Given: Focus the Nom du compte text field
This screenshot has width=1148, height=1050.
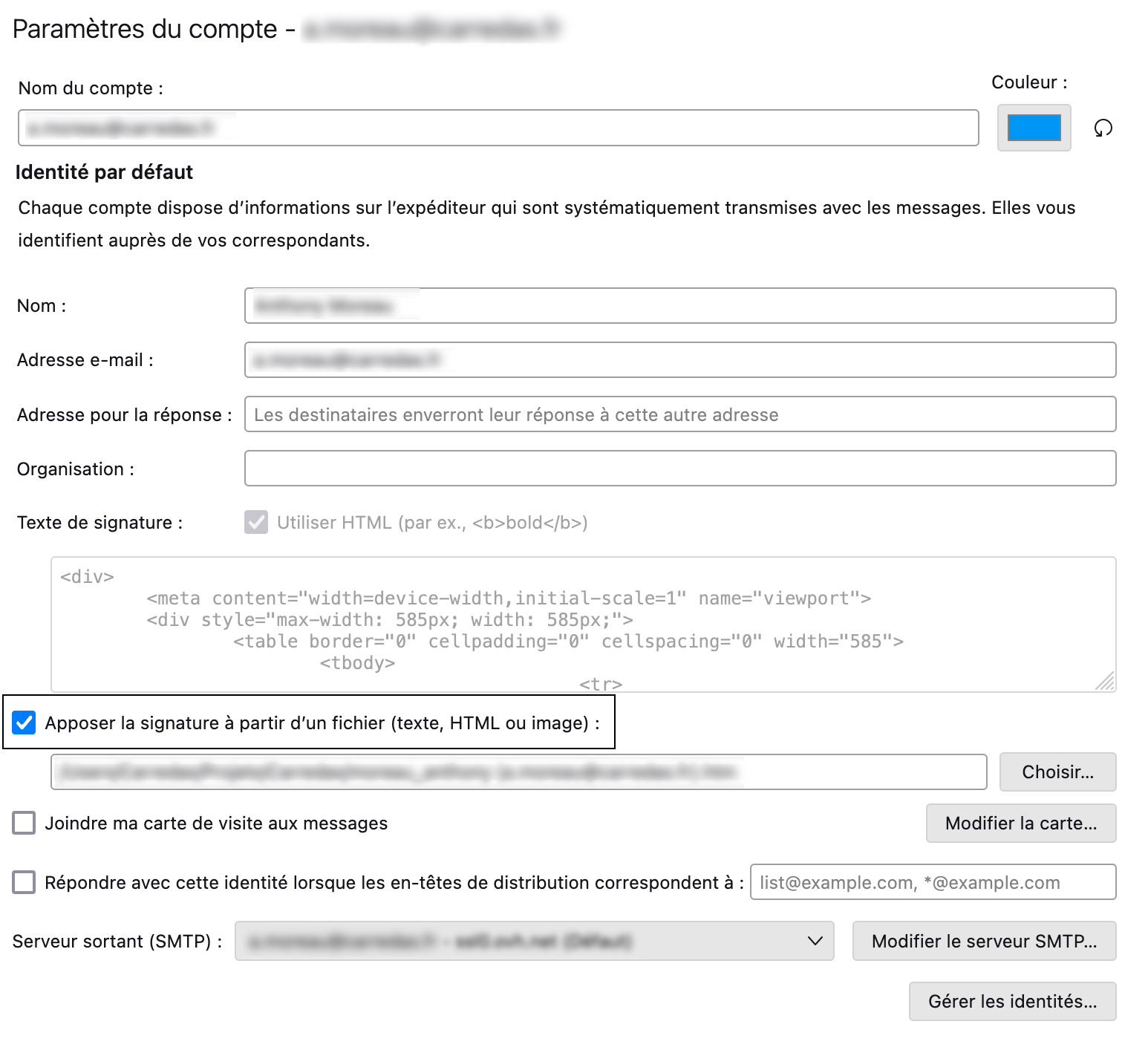Looking at the screenshot, I should point(498,128).
